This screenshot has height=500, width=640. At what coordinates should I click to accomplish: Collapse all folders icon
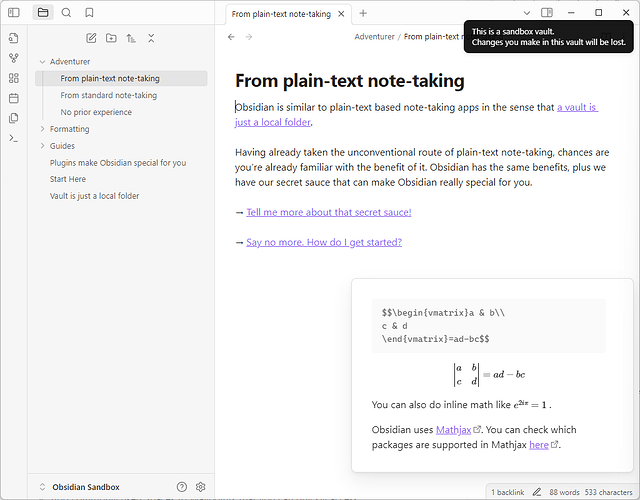click(151, 38)
